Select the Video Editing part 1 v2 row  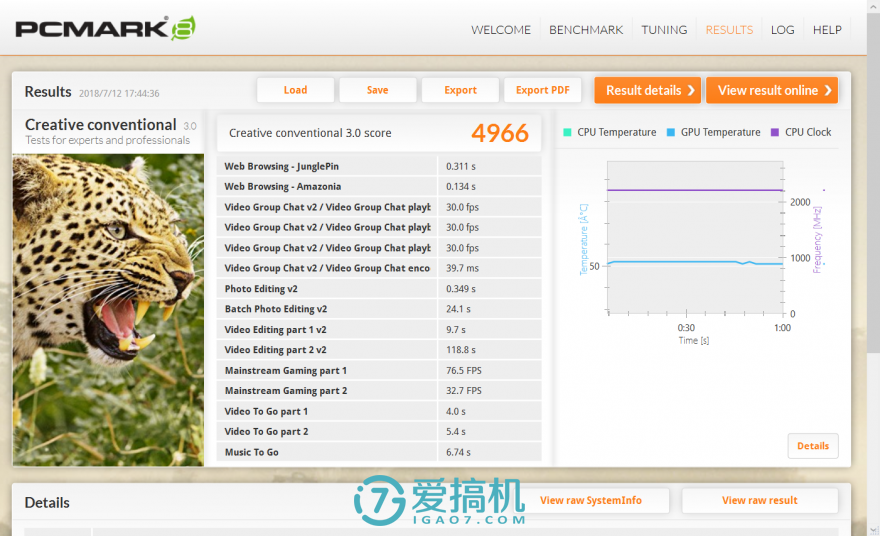[x=379, y=329]
